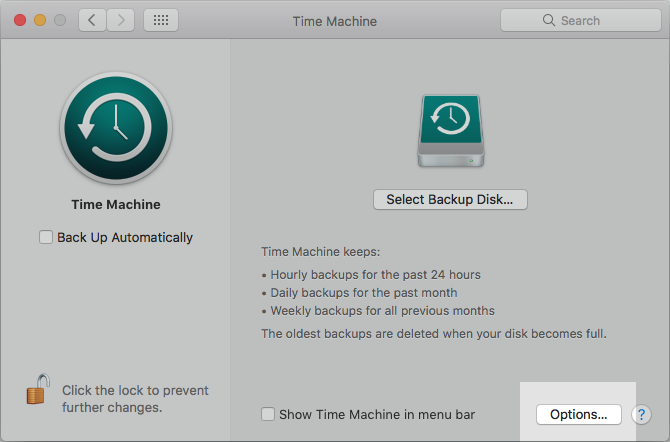Minimize the window with the yellow button
The height and width of the screenshot is (442, 670).
coord(40,20)
